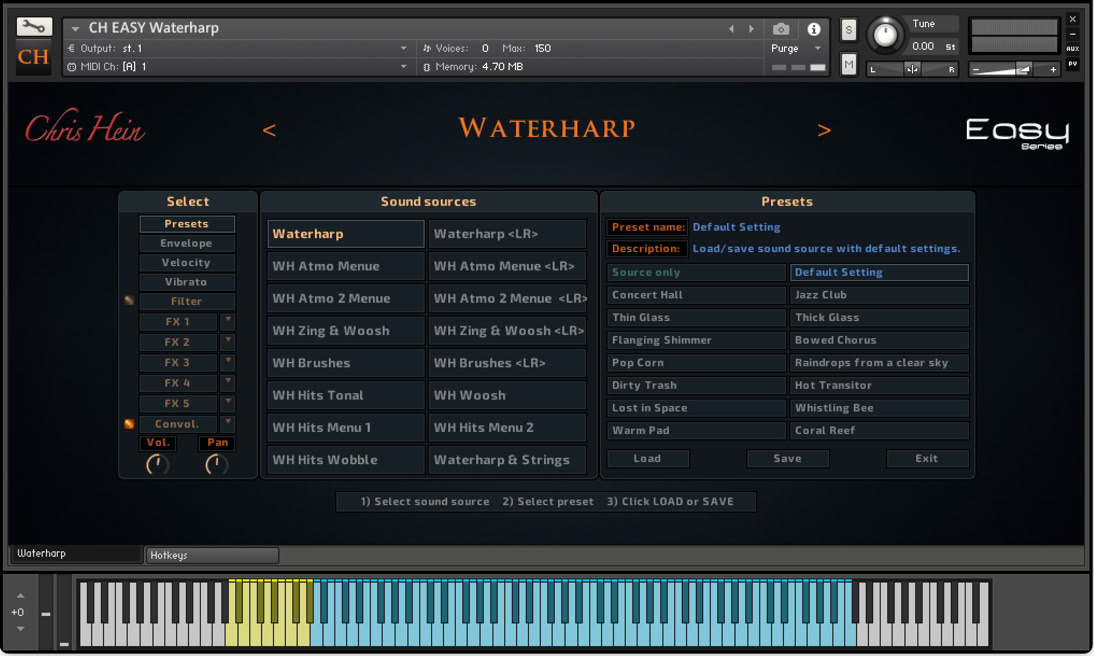1094x656 pixels.
Task: Select the Jazz Club preset
Action: tap(879, 295)
